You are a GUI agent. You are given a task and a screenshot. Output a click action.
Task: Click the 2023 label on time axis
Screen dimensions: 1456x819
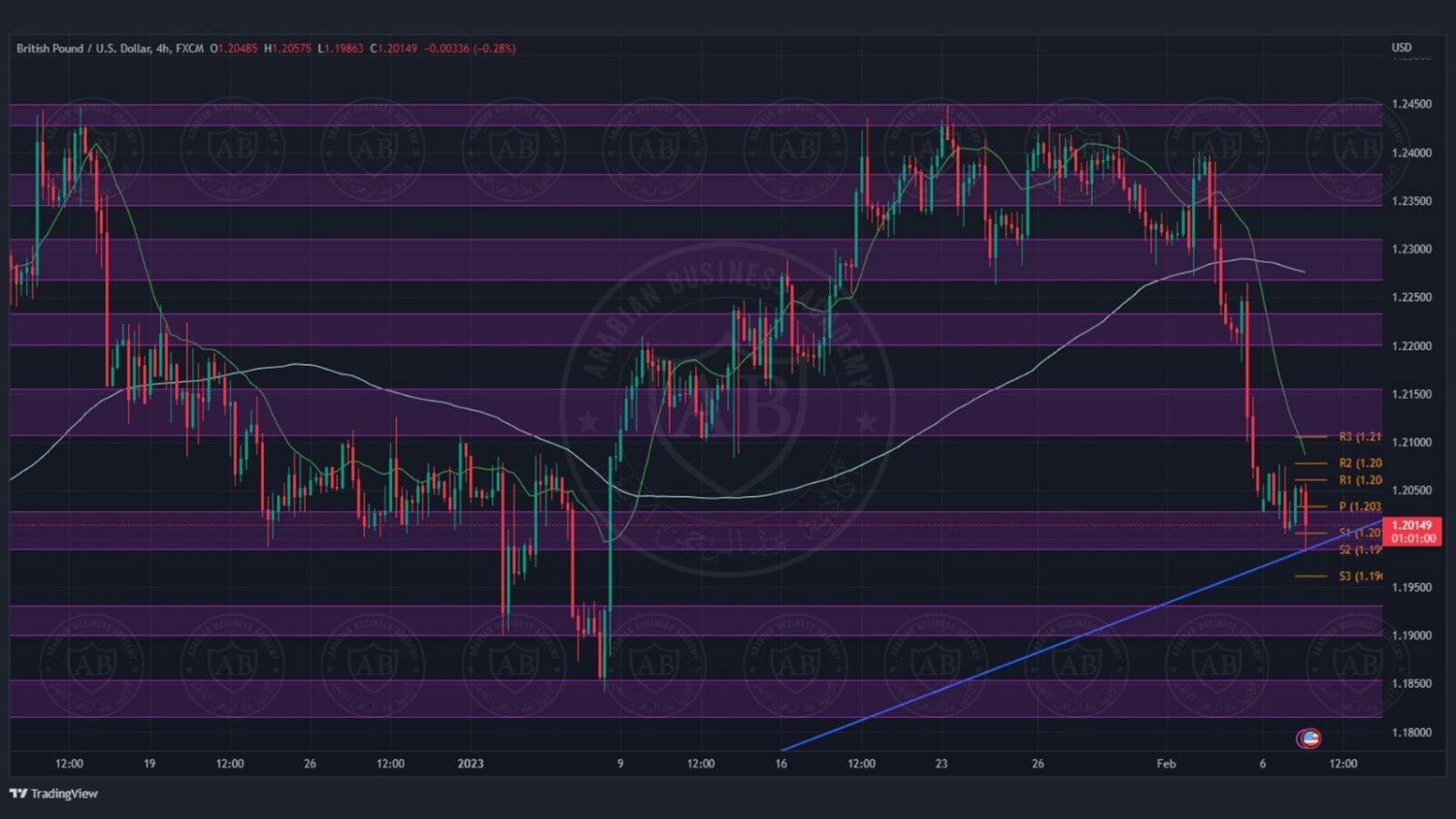[470, 764]
